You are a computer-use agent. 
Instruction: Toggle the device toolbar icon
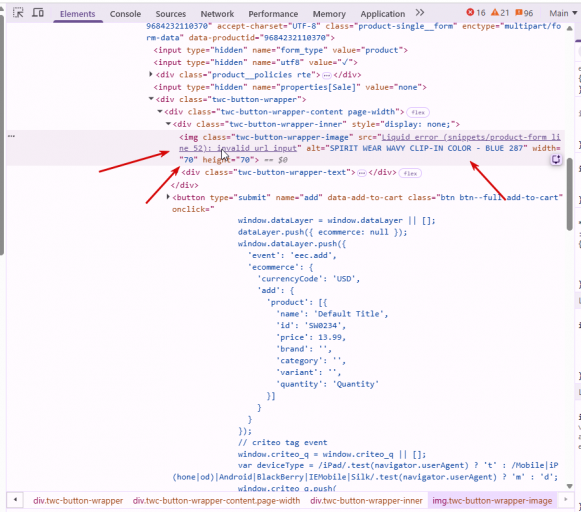(x=37, y=13)
